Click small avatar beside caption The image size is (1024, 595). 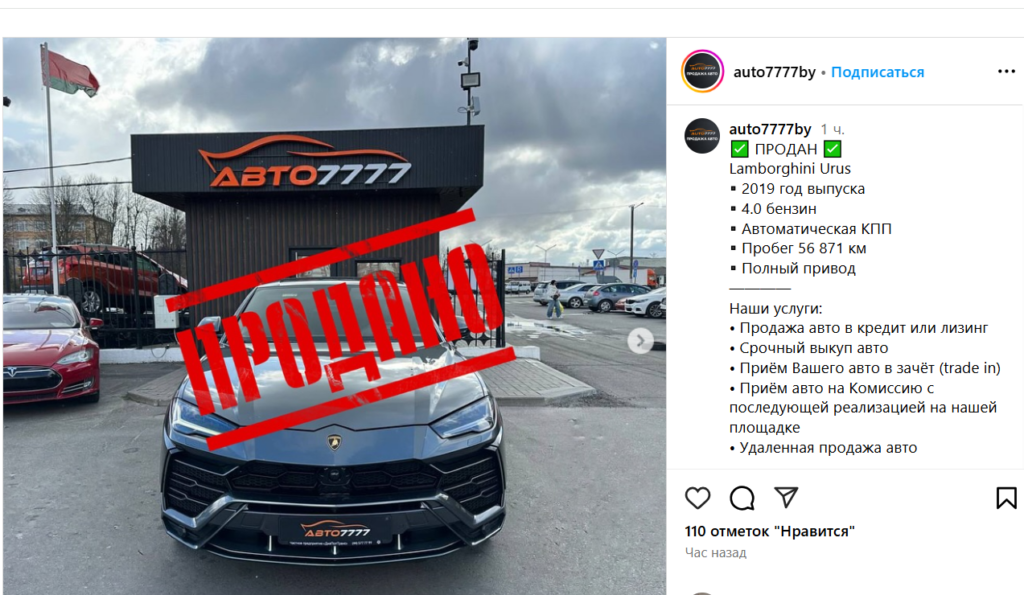tap(702, 136)
